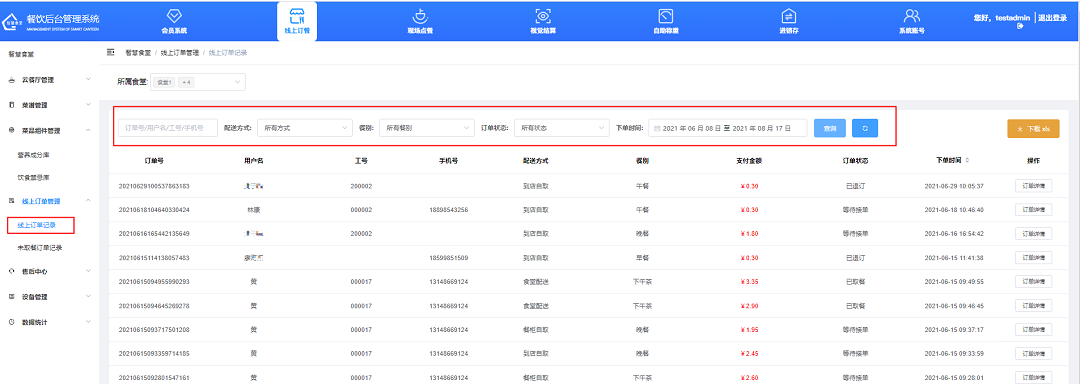Click the +4 tag in canteen selector

click(x=185, y=82)
